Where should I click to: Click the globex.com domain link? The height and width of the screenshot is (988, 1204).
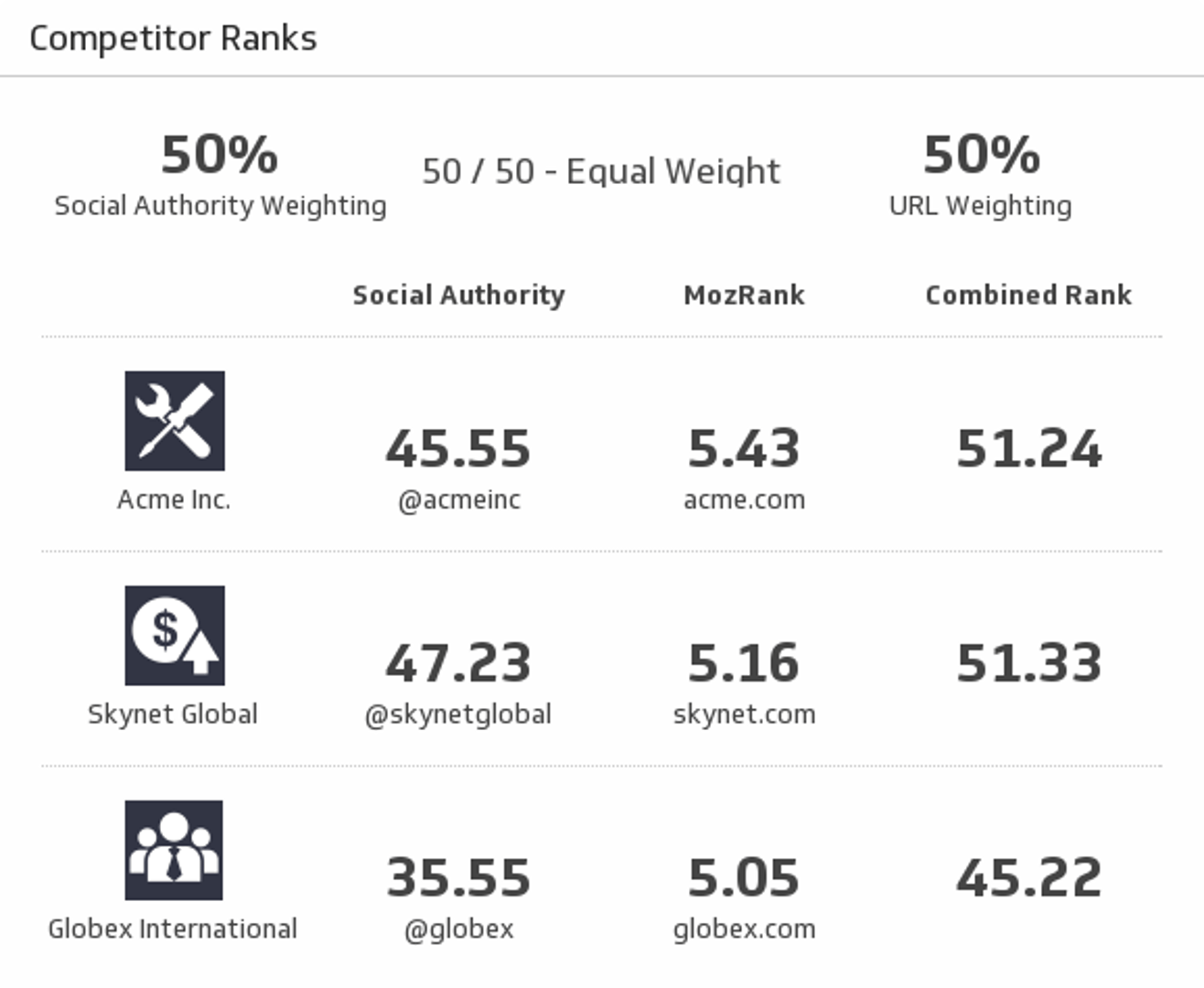(744, 928)
